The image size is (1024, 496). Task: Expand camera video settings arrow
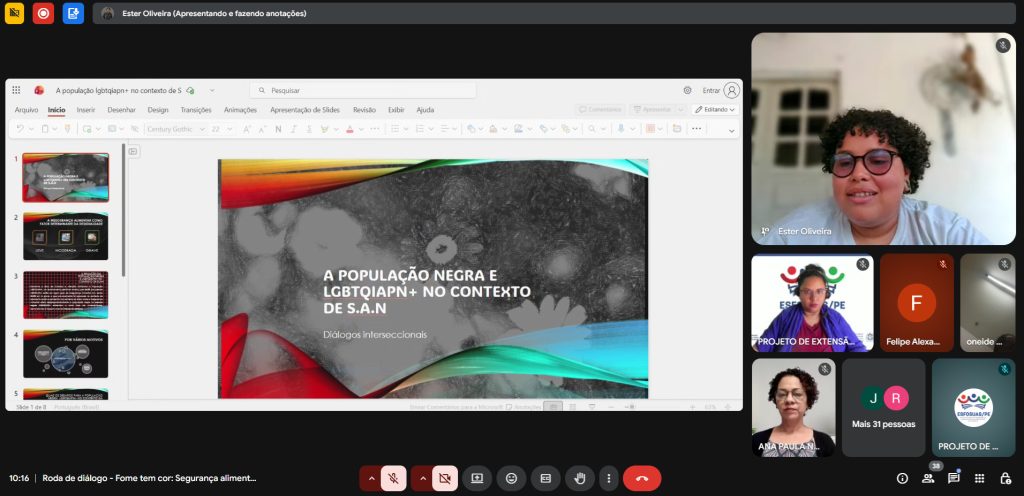[422, 478]
